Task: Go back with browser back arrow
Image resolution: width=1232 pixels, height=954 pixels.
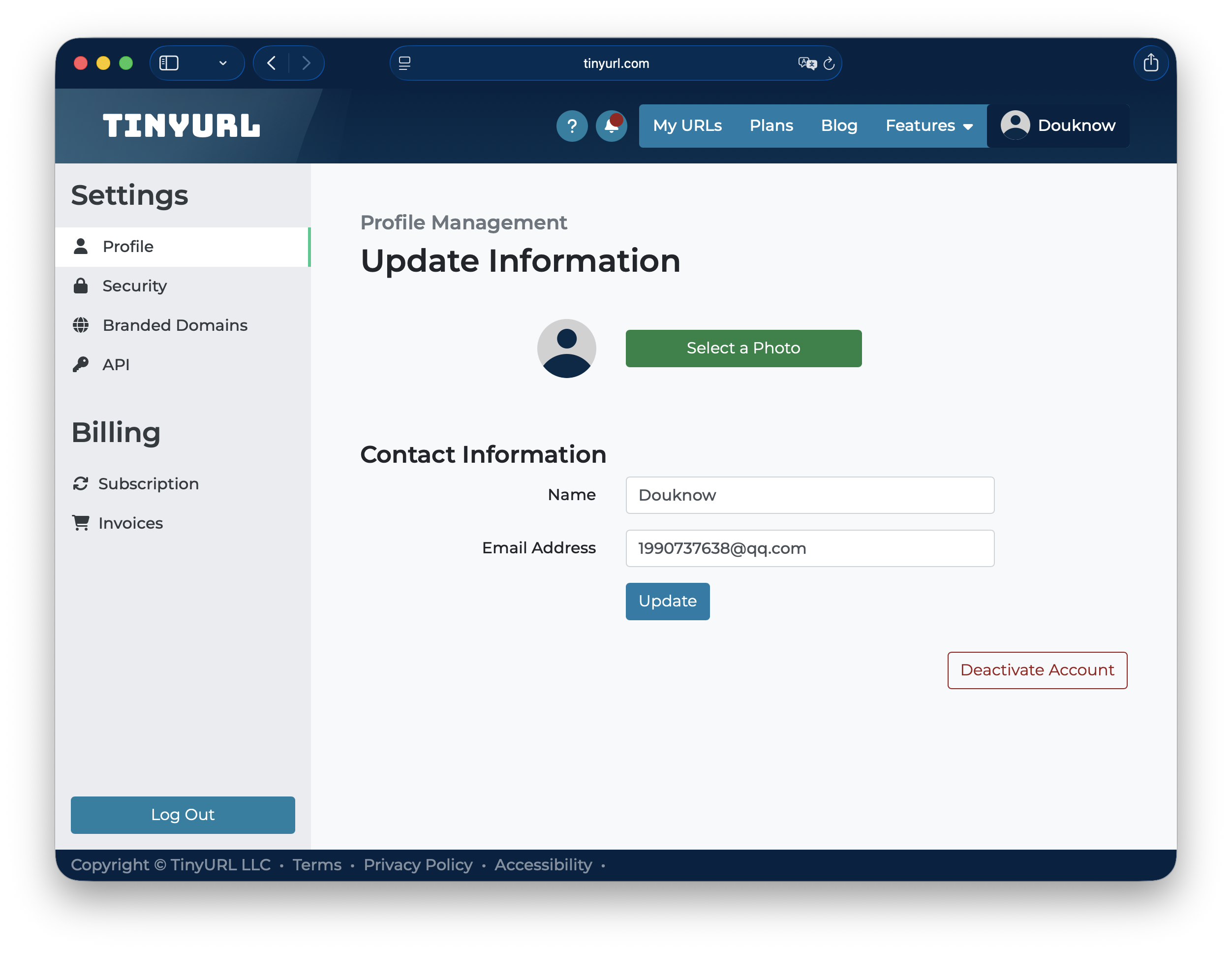Action: point(271,63)
